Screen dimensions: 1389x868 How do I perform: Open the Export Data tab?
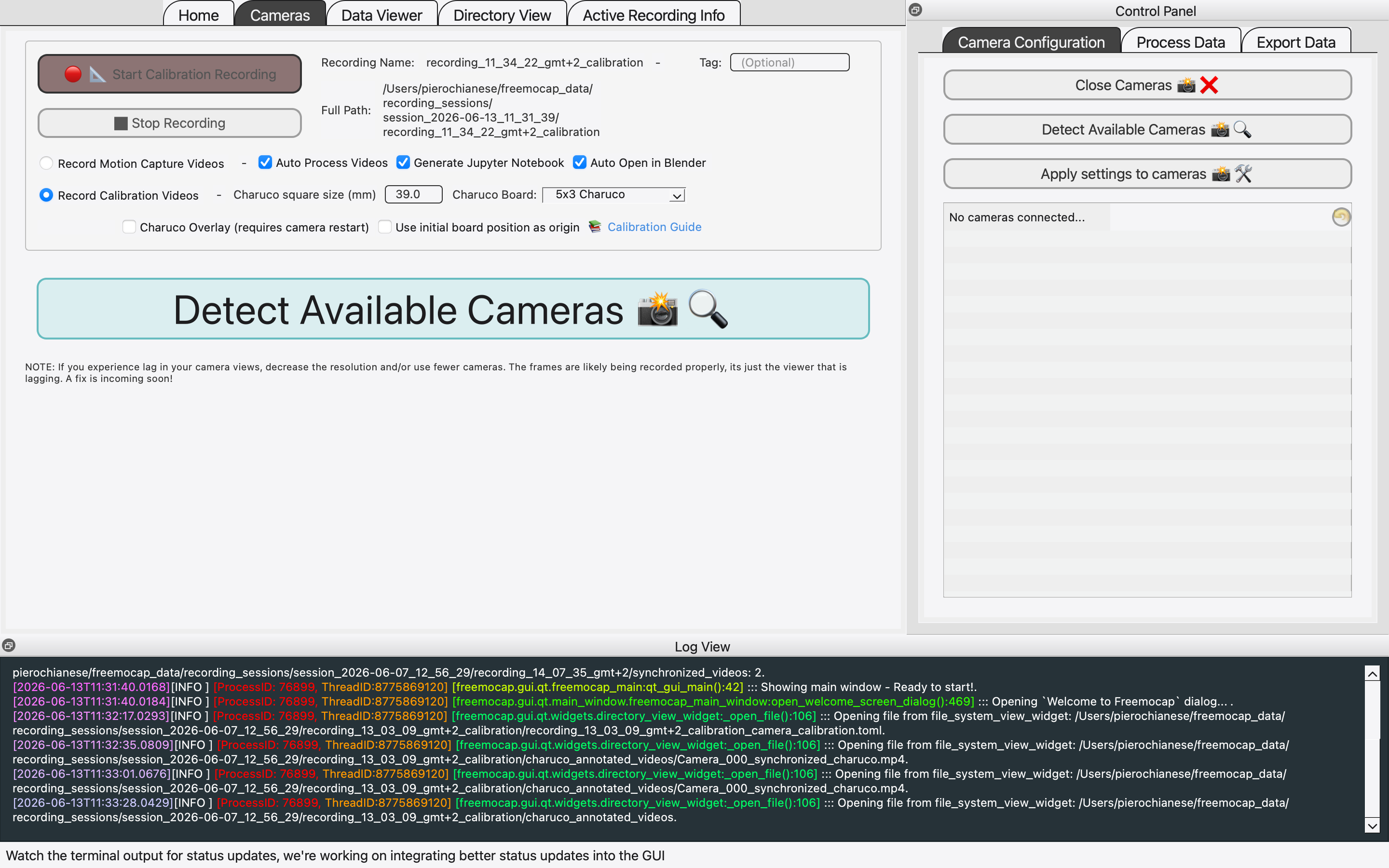click(1296, 42)
